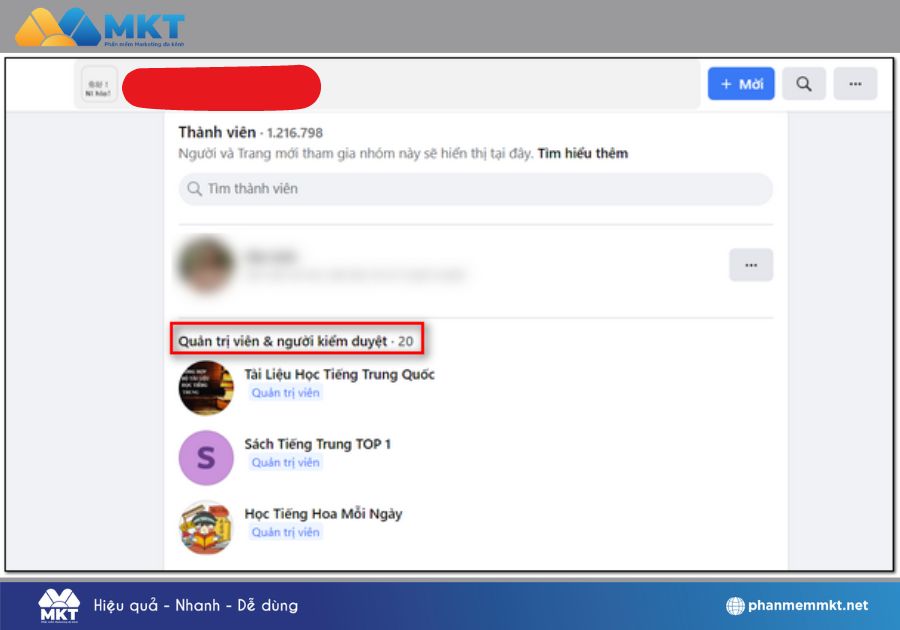The height and width of the screenshot is (630, 900).
Task: Click 'Quản trị viên & người kiểm duyệt · 20' heading
Action: pos(296,341)
